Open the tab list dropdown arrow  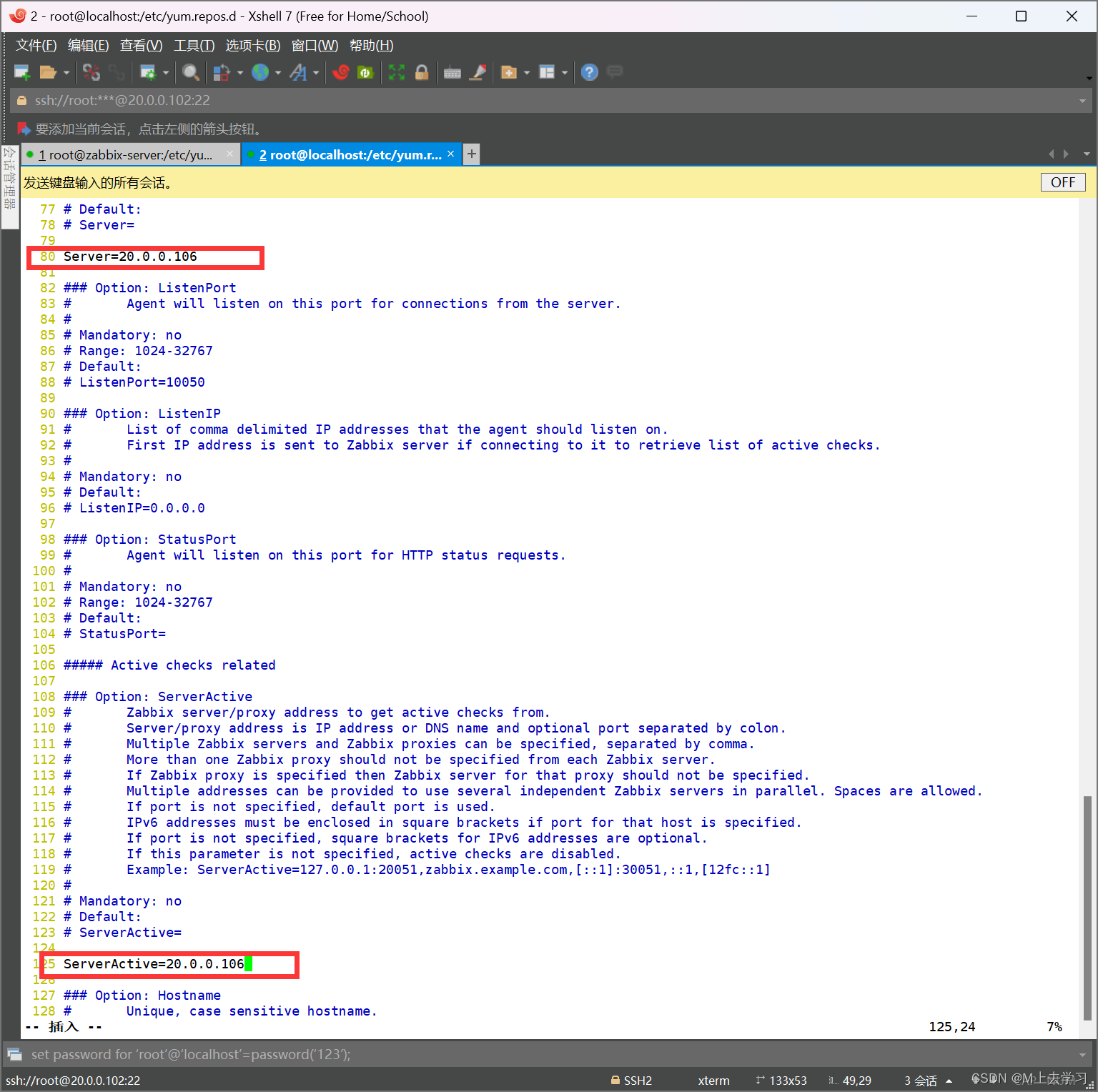click(x=1087, y=154)
